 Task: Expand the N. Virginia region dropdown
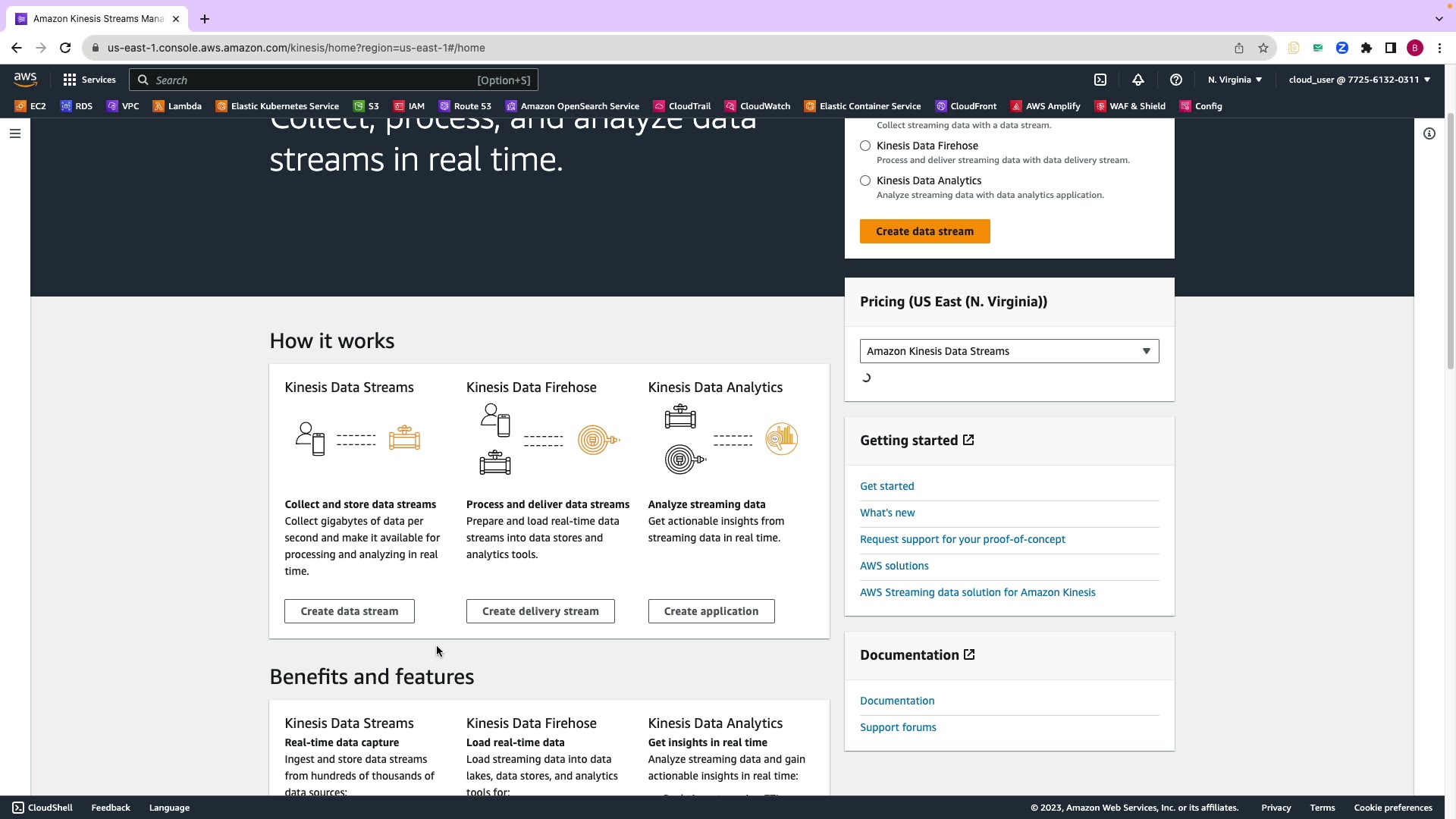click(x=1235, y=80)
